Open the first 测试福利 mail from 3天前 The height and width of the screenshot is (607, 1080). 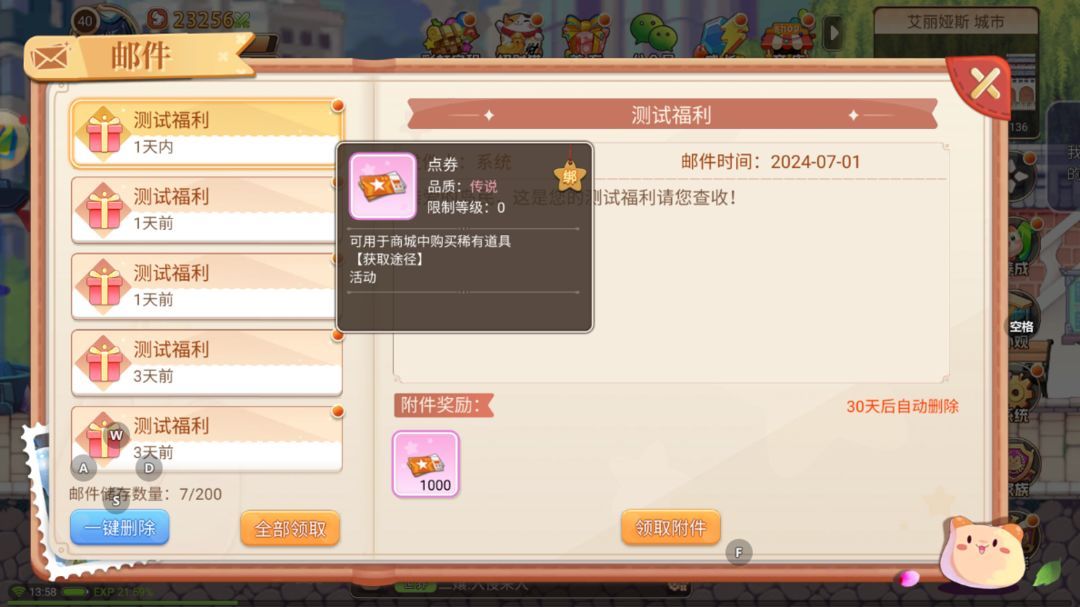click(x=206, y=362)
